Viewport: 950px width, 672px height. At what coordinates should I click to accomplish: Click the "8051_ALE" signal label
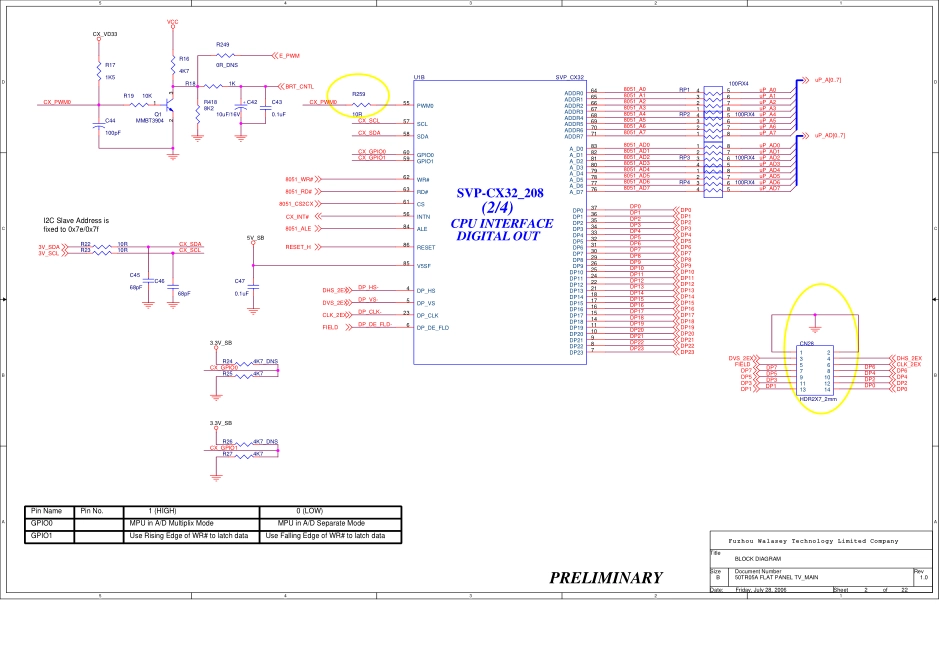click(x=298, y=229)
